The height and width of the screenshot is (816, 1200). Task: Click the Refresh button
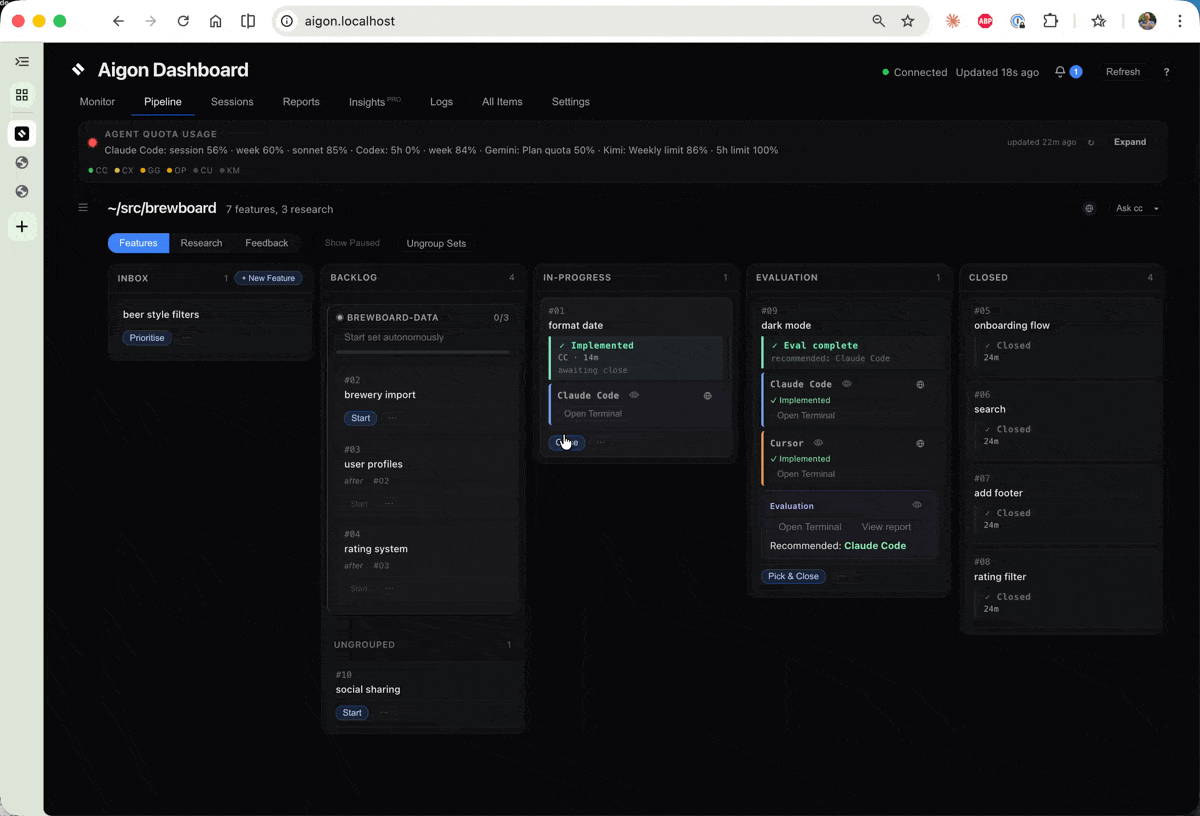coord(1123,72)
